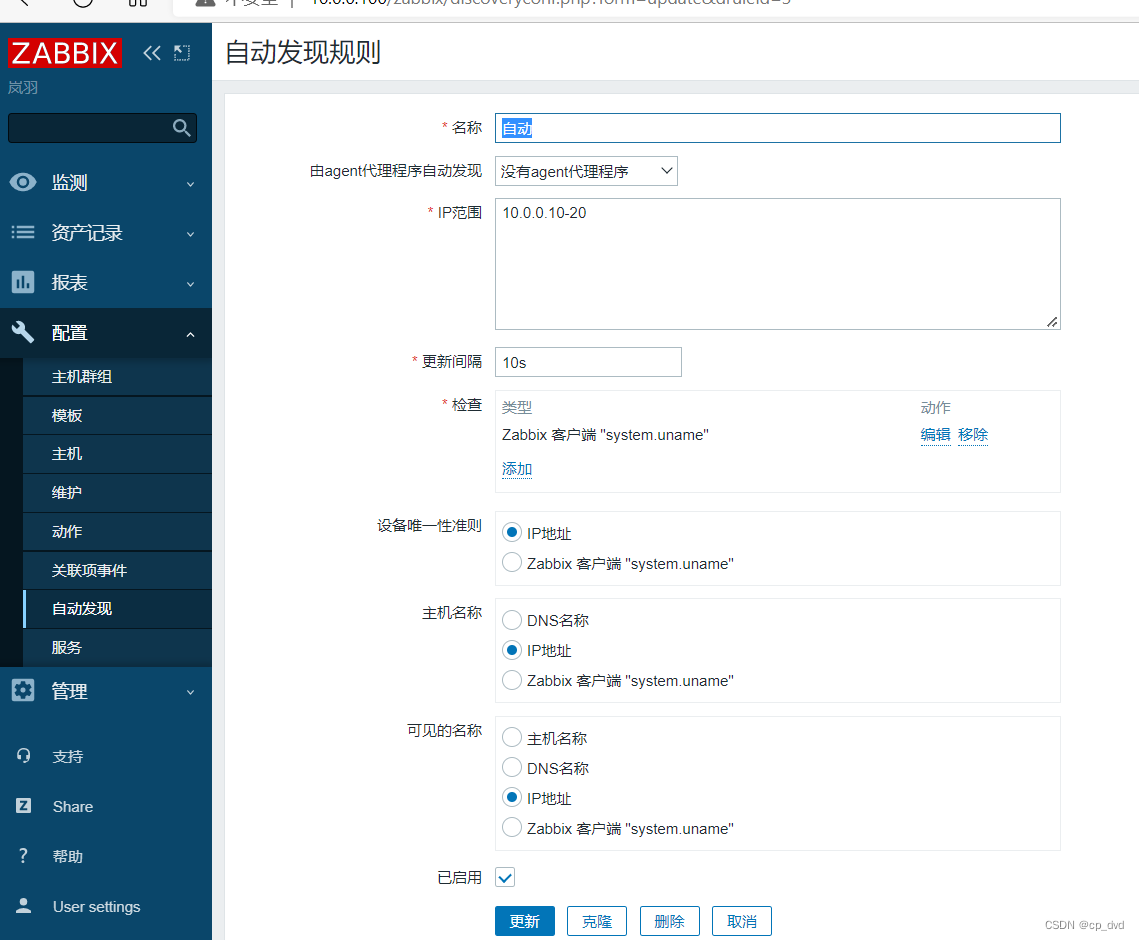1139x940 pixels.
Task: Open the 监测 (Monitoring) section icon
Action: [23, 182]
